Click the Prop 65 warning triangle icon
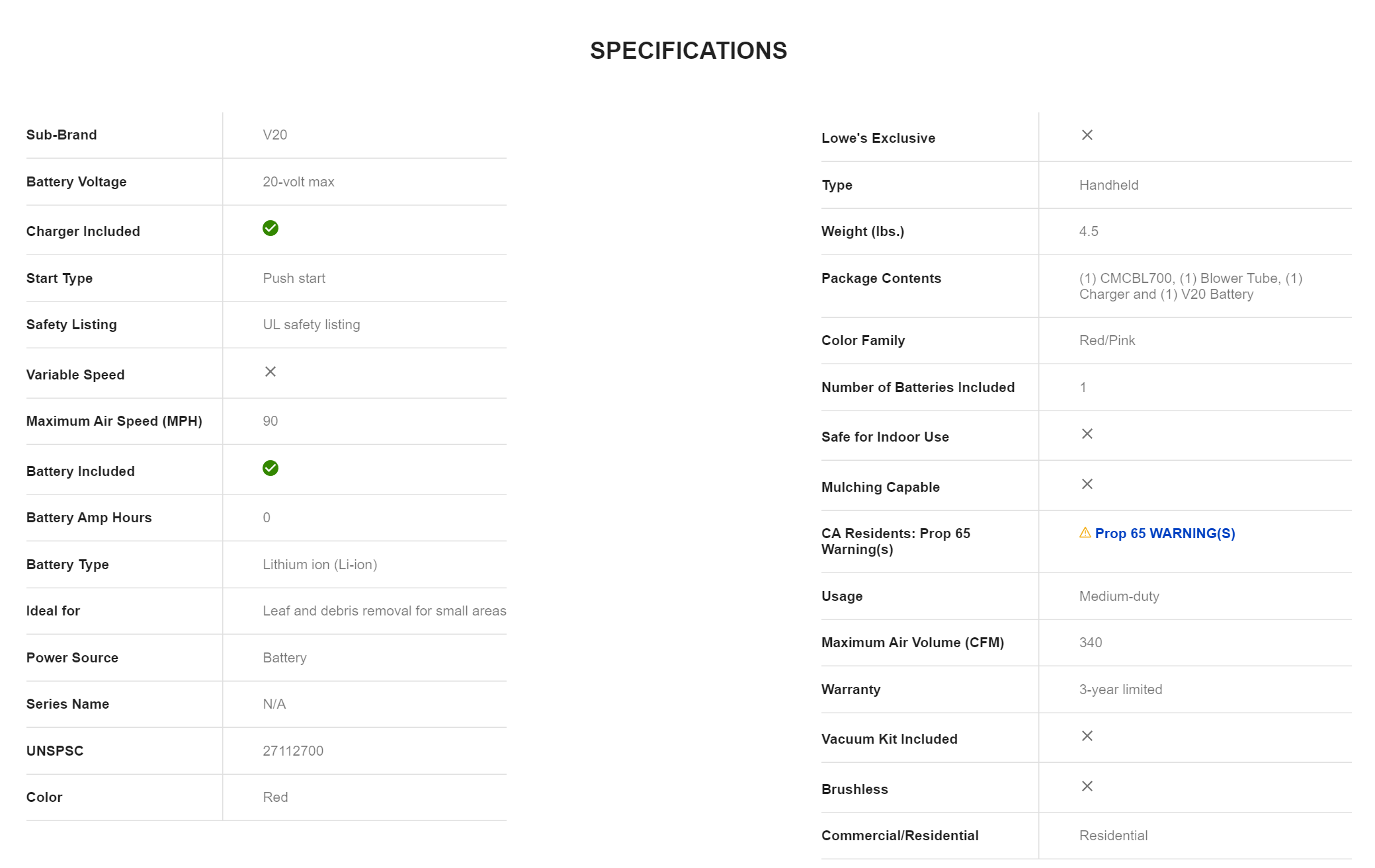This screenshot has width=1375, height=868. (1085, 533)
